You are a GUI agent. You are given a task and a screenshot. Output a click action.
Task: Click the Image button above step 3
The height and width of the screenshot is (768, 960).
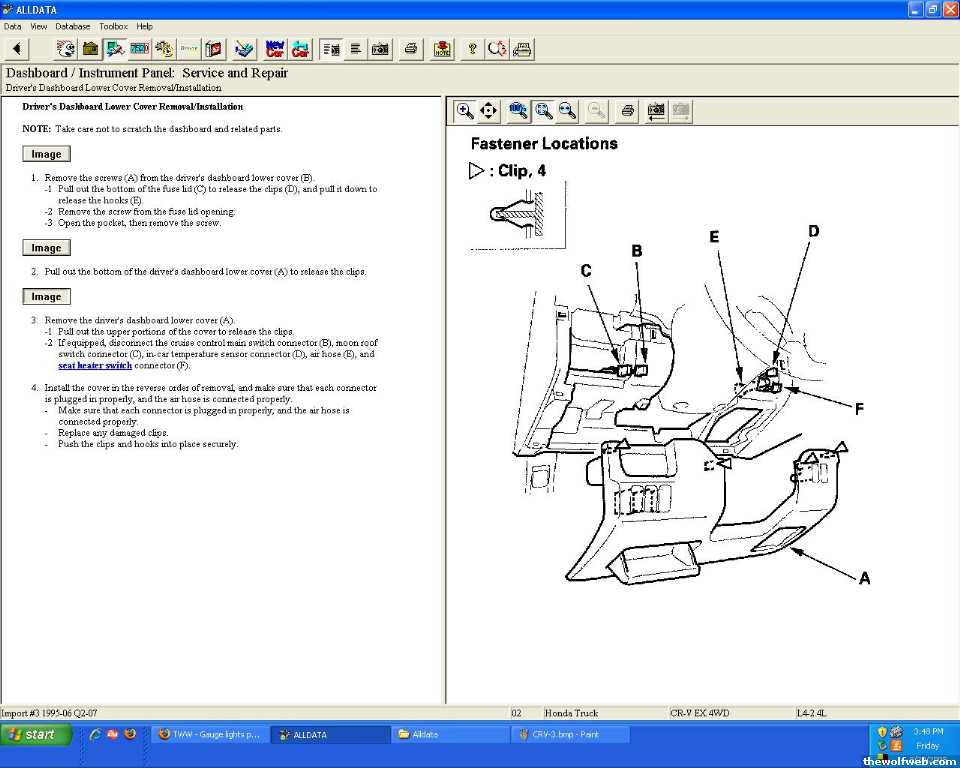[x=46, y=297]
